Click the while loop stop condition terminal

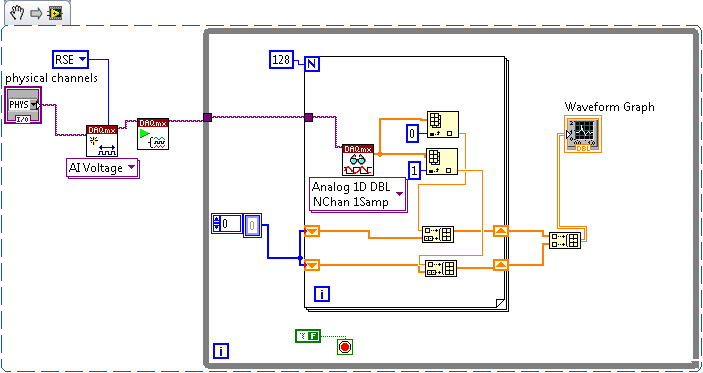345,347
